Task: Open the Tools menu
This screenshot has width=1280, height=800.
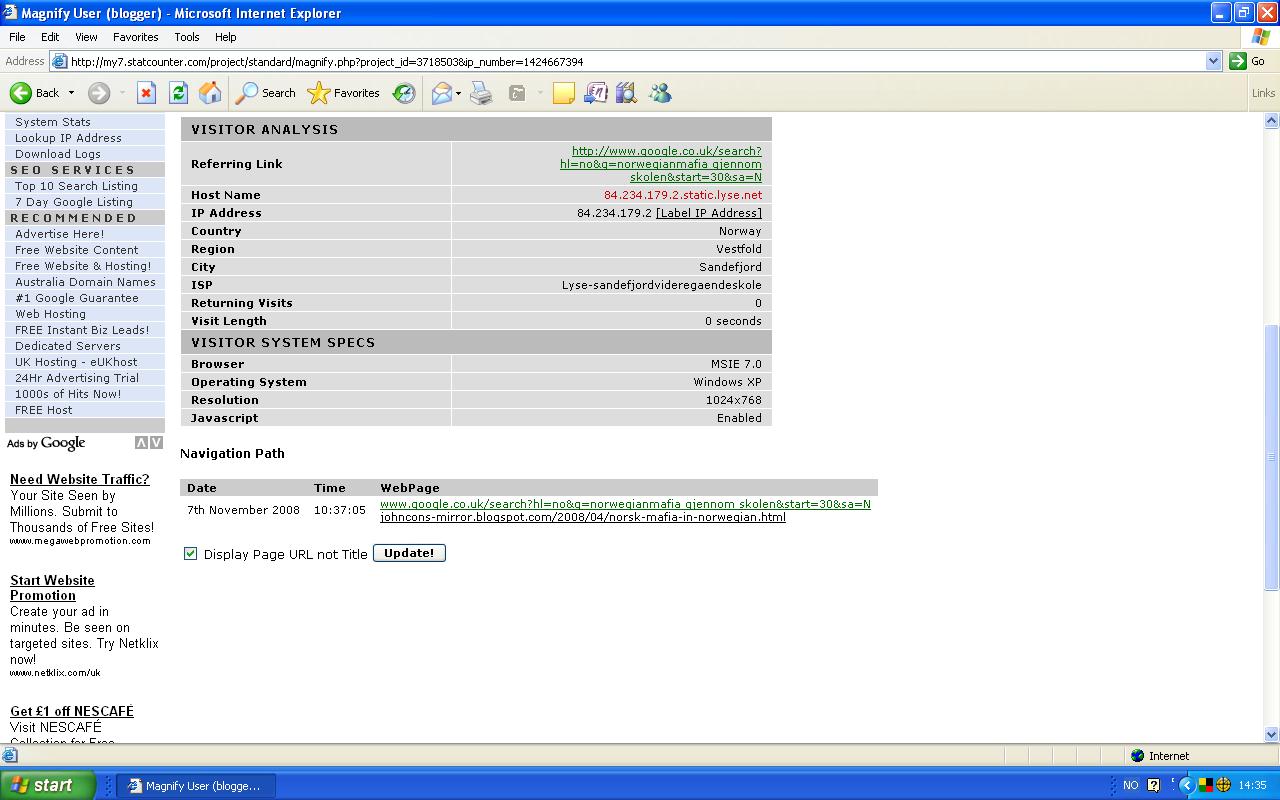Action: pyautogui.click(x=187, y=37)
